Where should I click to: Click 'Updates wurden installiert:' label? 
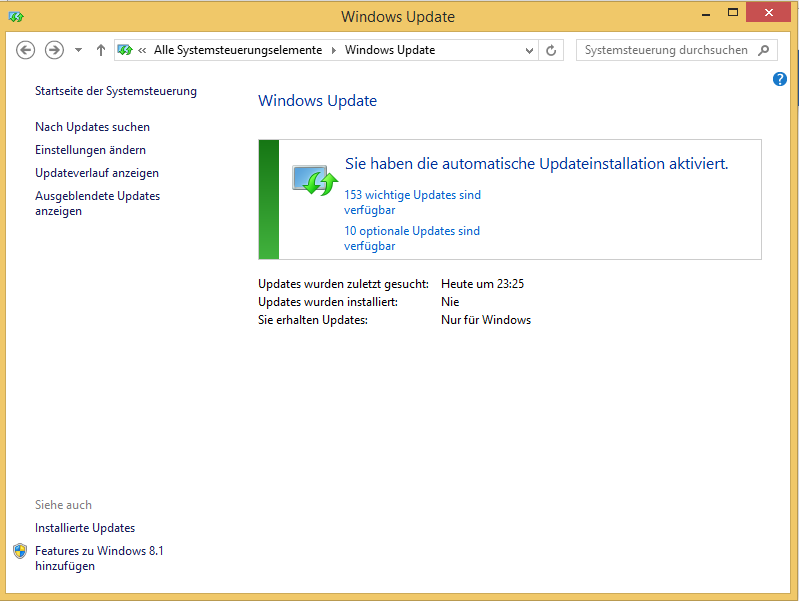328,302
